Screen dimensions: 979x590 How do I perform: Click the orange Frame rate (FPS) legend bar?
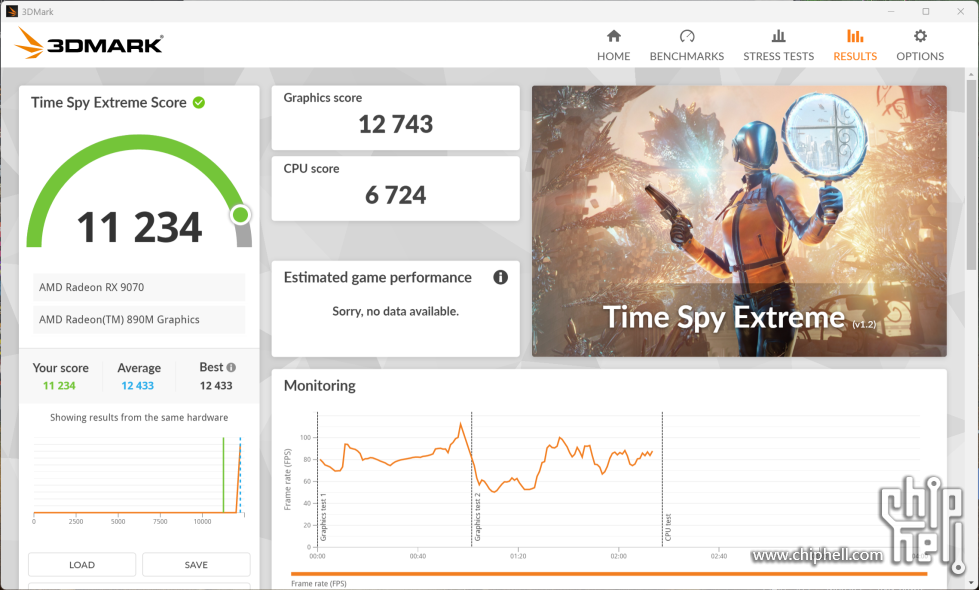tap(609, 574)
